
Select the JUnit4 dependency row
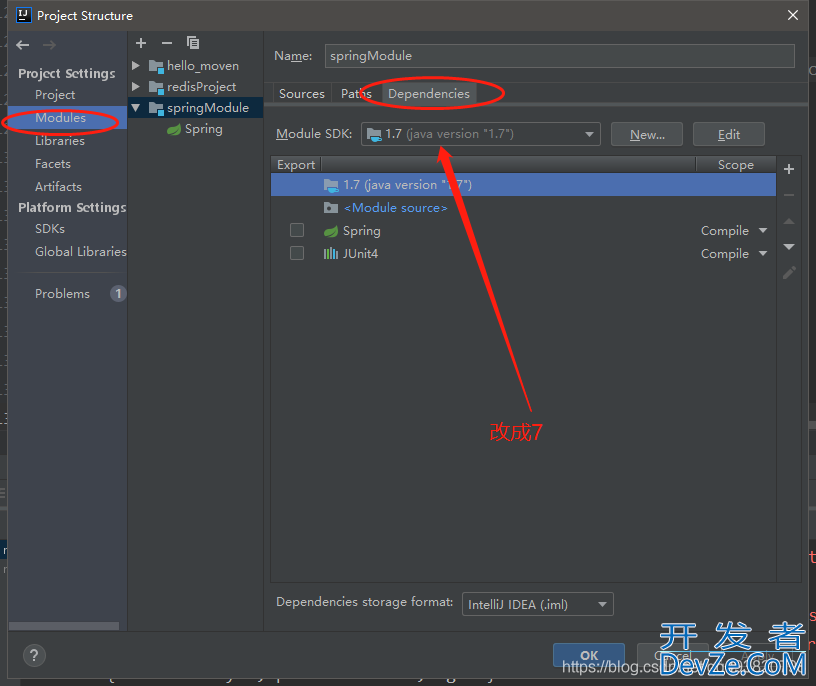(523, 254)
